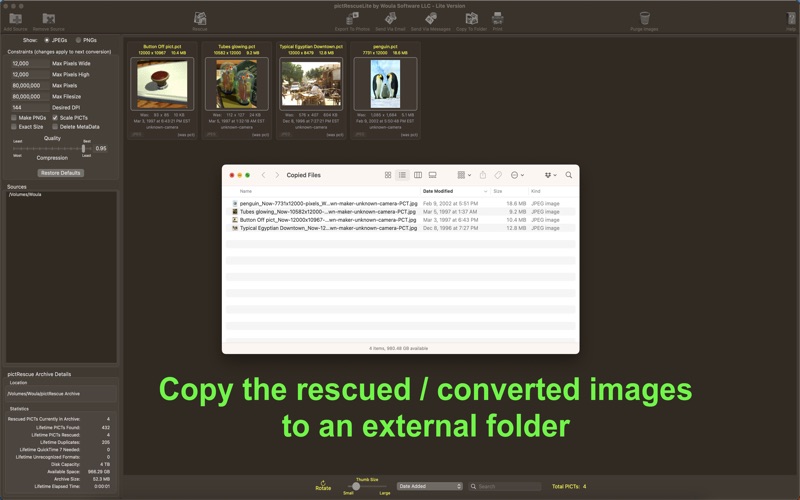Enable the Exact Size checkbox
Image resolution: width=800 pixels, height=500 pixels.
[14, 127]
